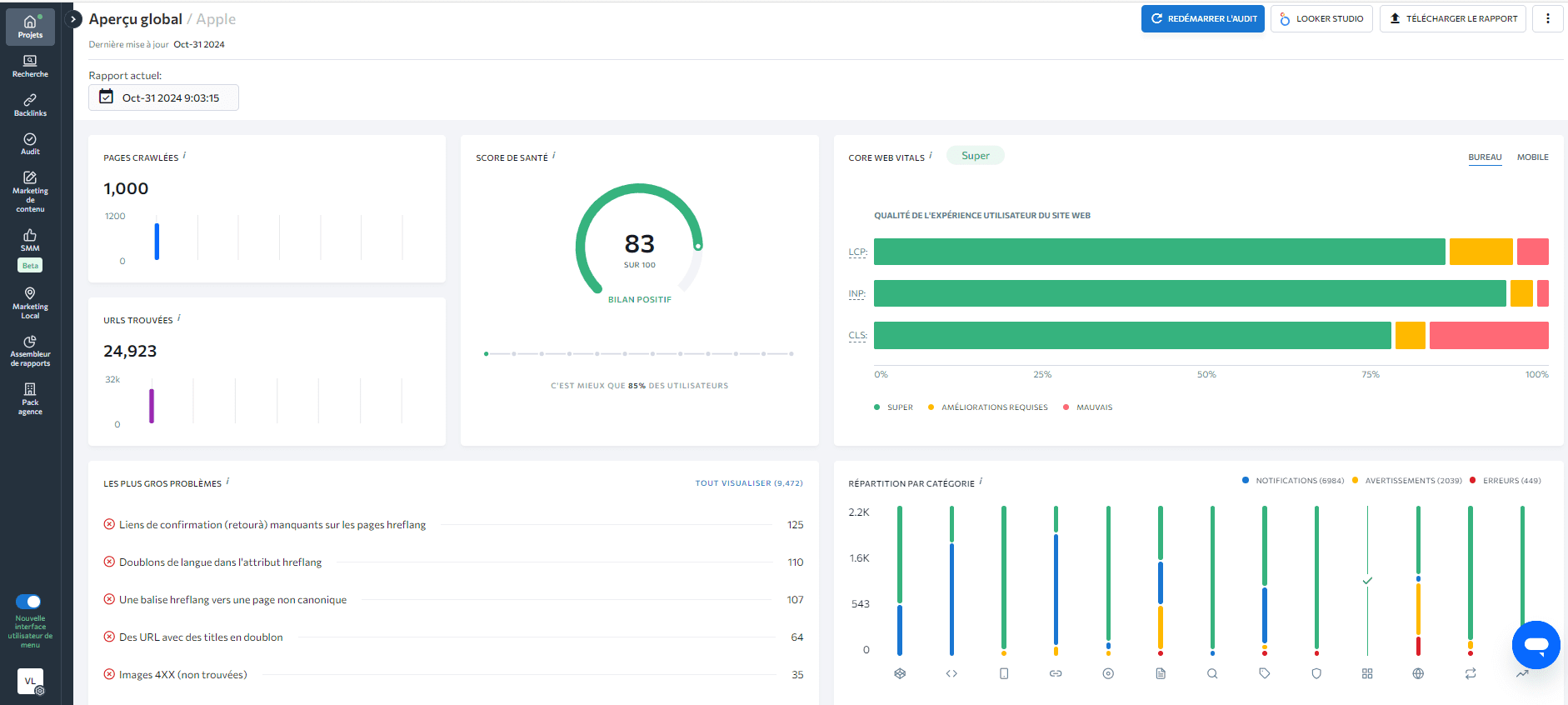Screen dimensions: 1568x705
Task: Open the Recherche sidebar item
Action: (x=30, y=66)
